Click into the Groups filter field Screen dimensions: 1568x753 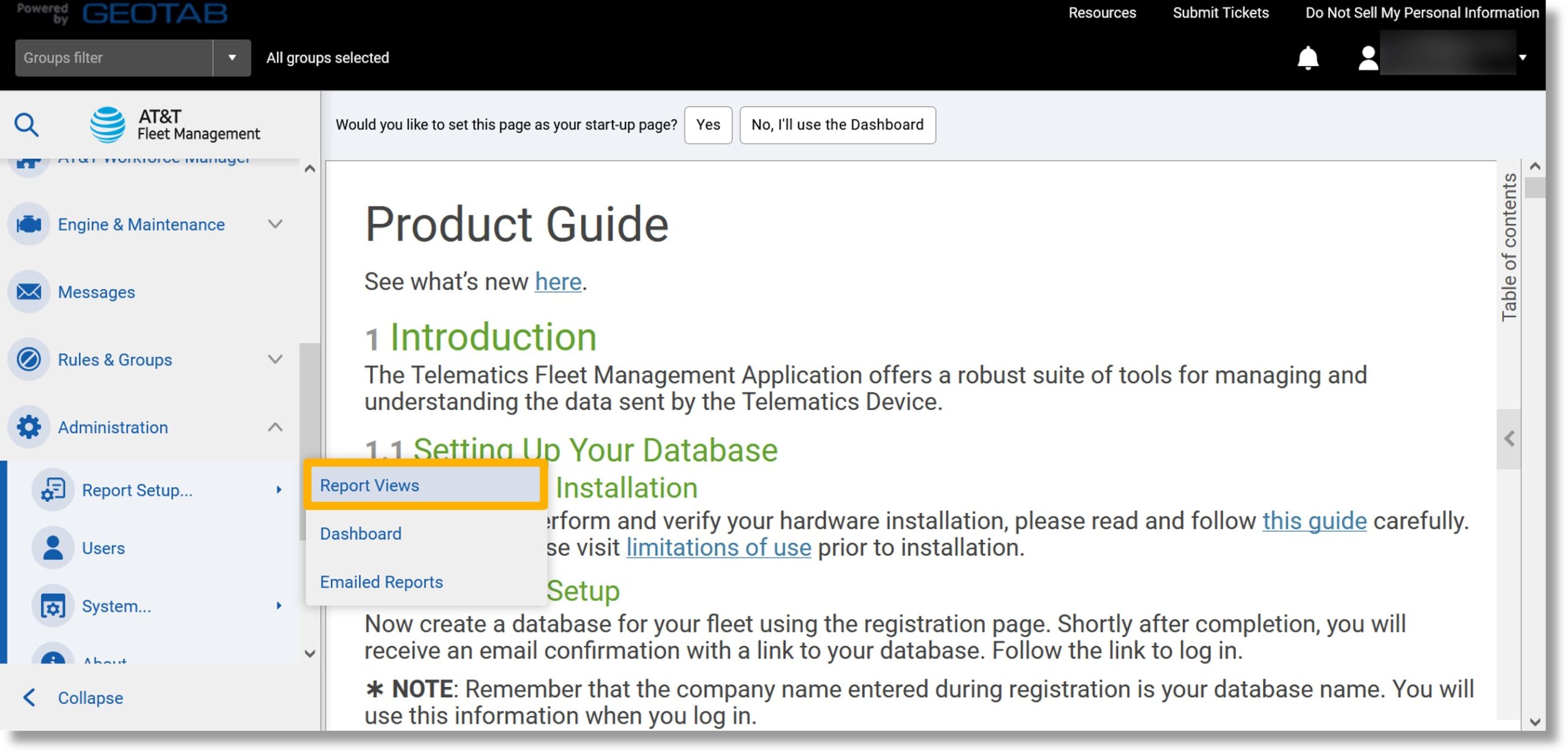click(x=113, y=58)
